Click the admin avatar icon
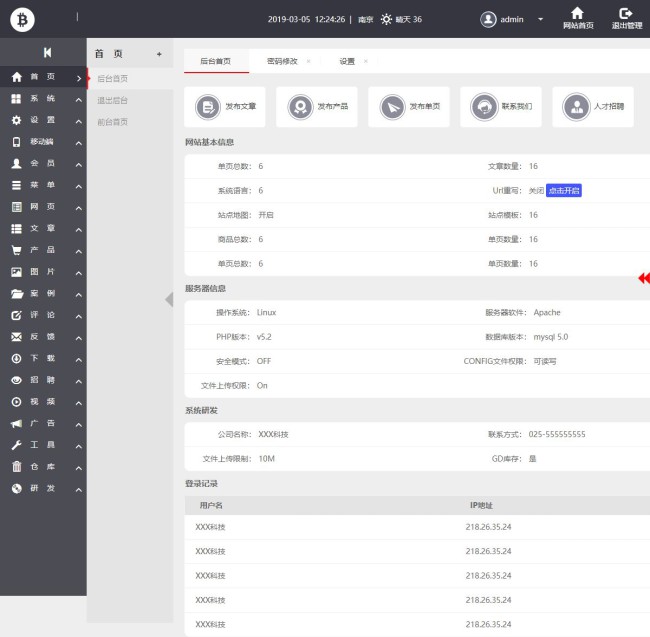The width and height of the screenshot is (650, 637). point(488,19)
